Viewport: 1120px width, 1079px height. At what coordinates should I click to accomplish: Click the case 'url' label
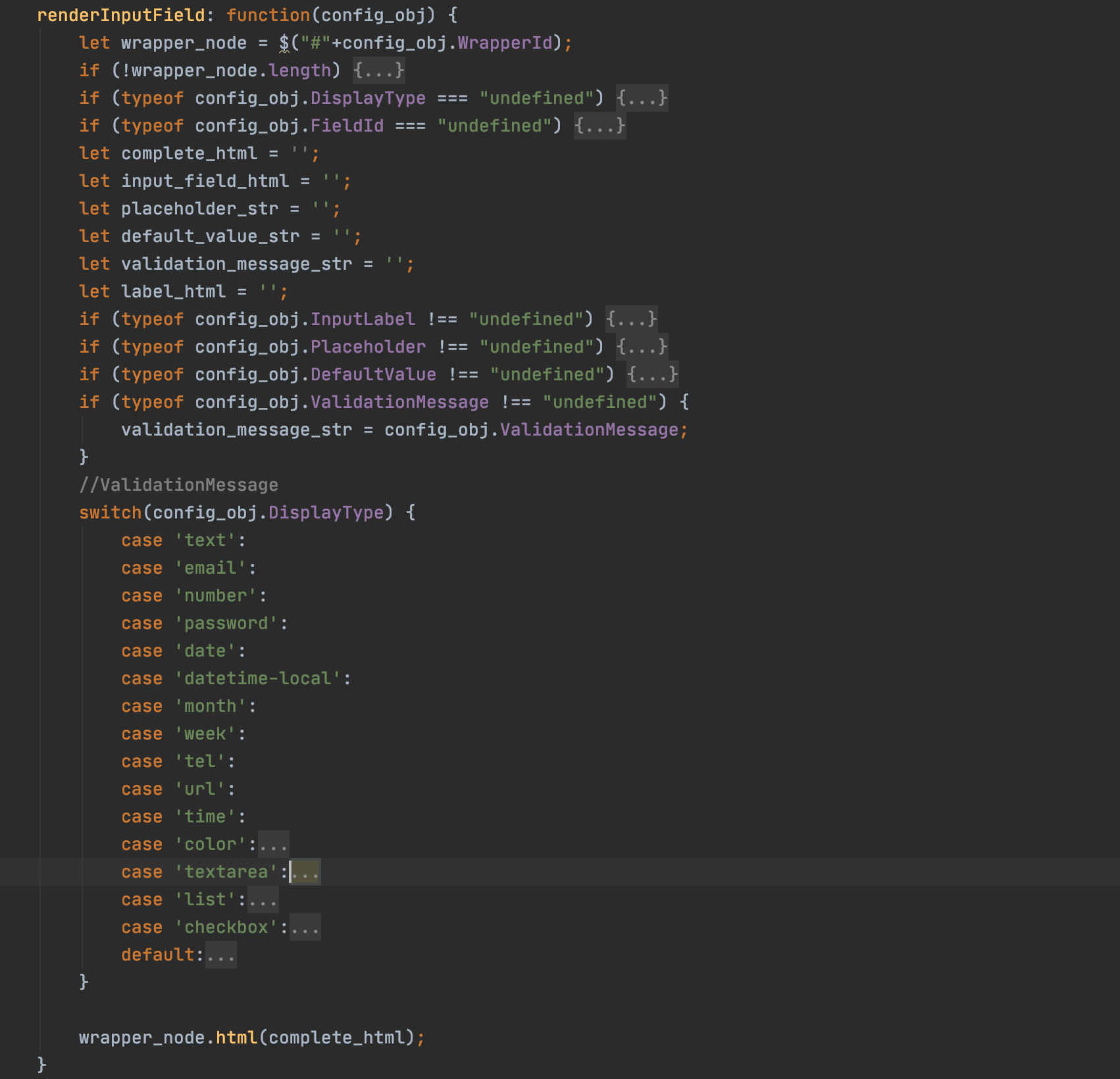[x=178, y=789]
